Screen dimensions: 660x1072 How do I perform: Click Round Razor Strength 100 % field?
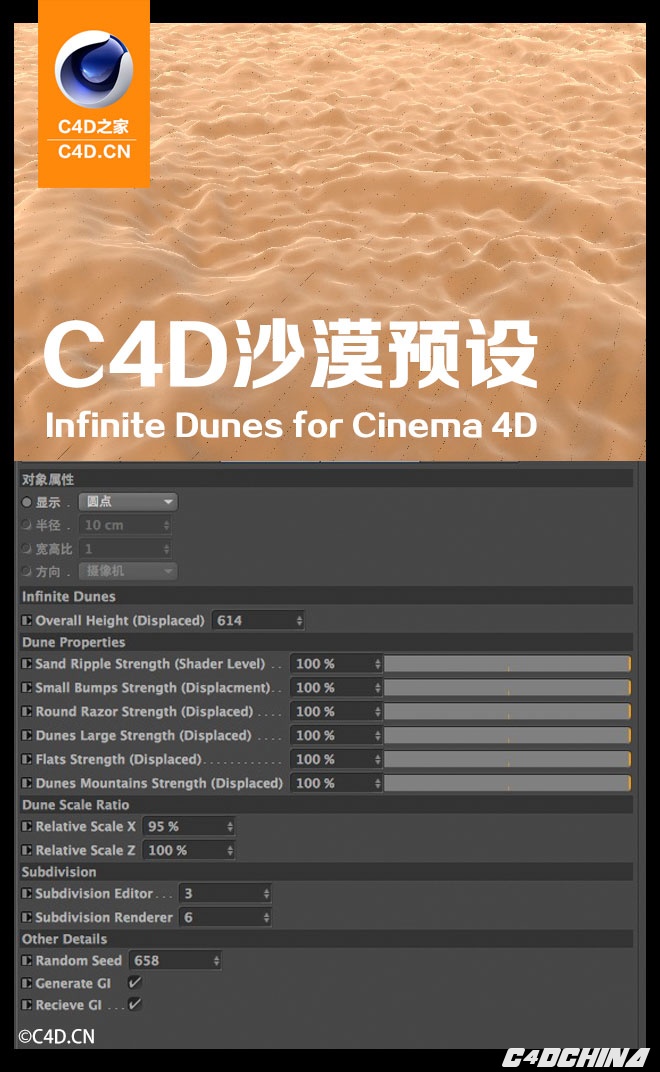[x=336, y=711]
